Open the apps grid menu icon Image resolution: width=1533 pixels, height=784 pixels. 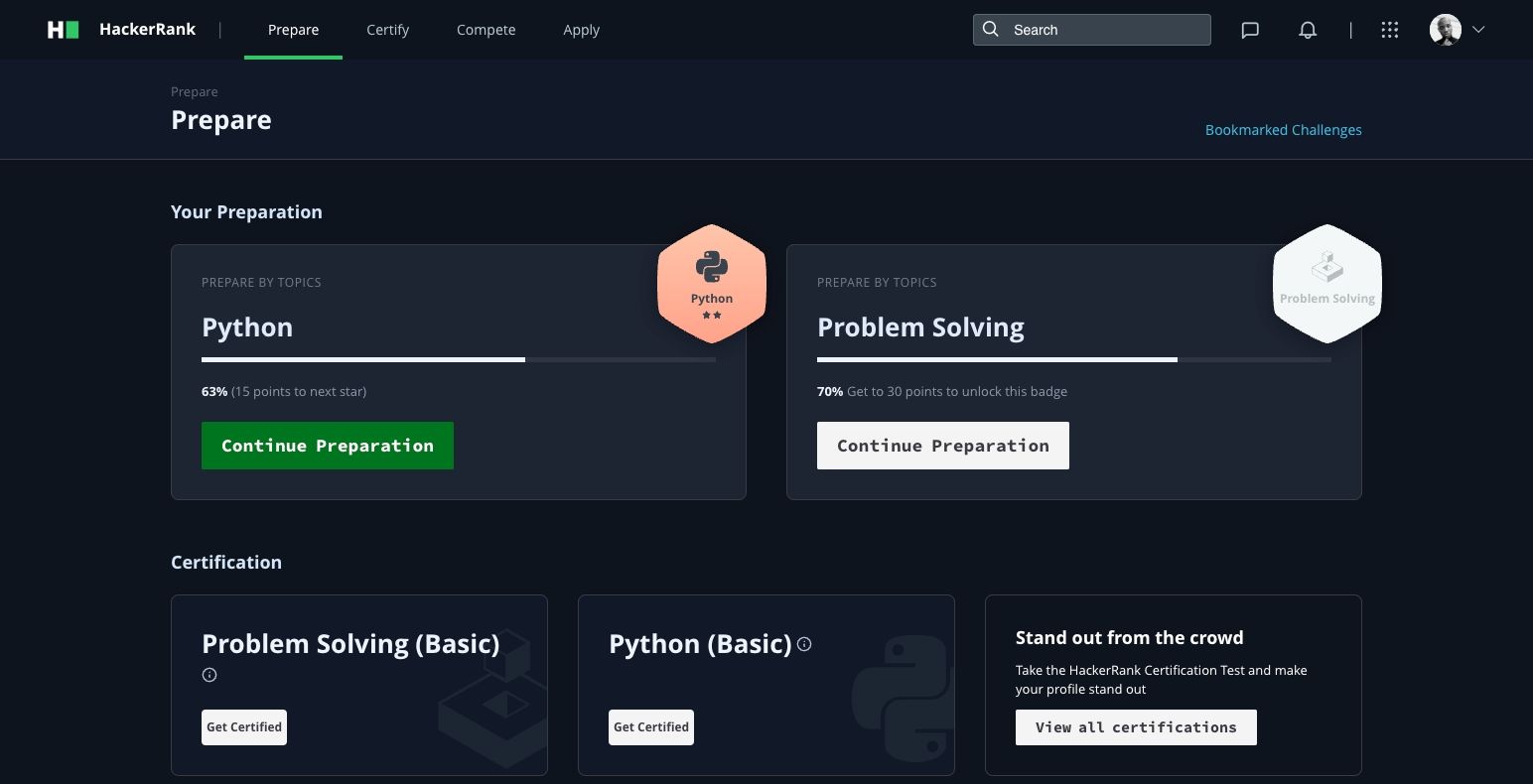[x=1389, y=30]
